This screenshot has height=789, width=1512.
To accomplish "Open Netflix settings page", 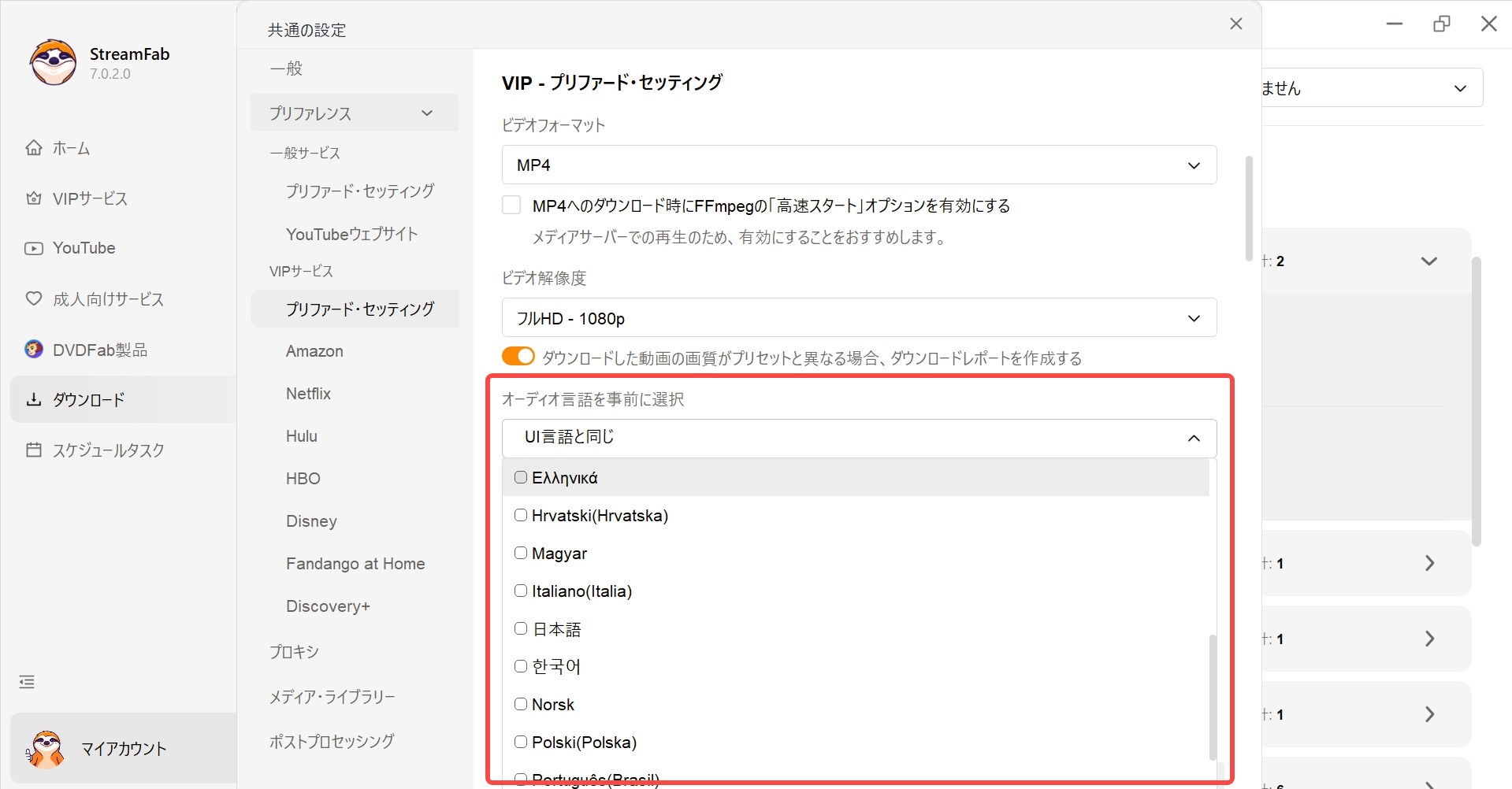I will point(308,394).
